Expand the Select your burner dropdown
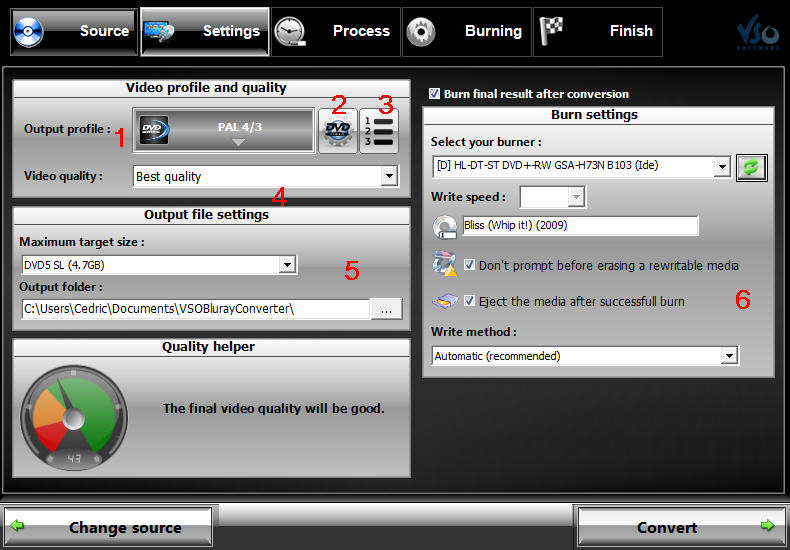 click(722, 166)
